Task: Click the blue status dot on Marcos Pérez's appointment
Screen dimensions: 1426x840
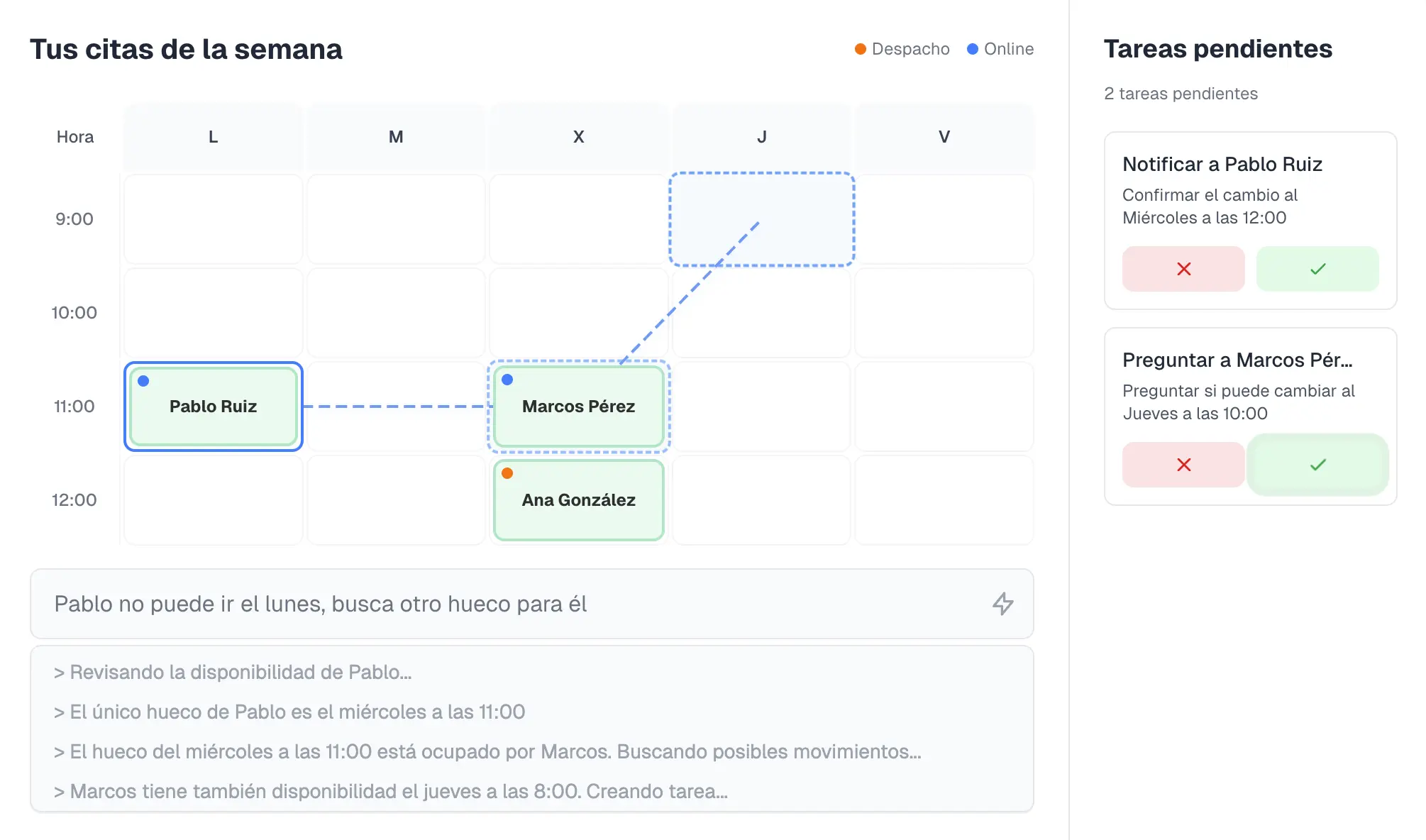Action: click(x=508, y=380)
